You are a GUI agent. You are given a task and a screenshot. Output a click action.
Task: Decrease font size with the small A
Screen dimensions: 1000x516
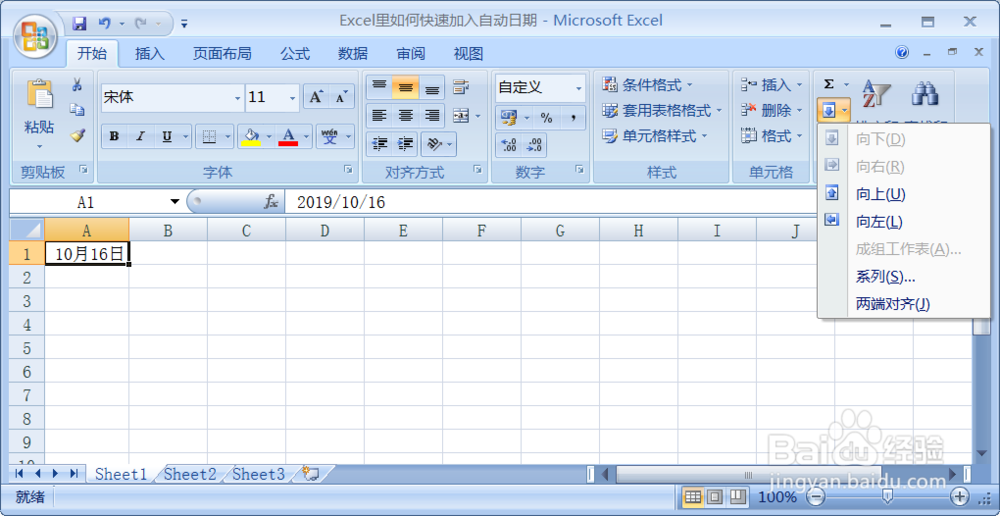click(341, 98)
